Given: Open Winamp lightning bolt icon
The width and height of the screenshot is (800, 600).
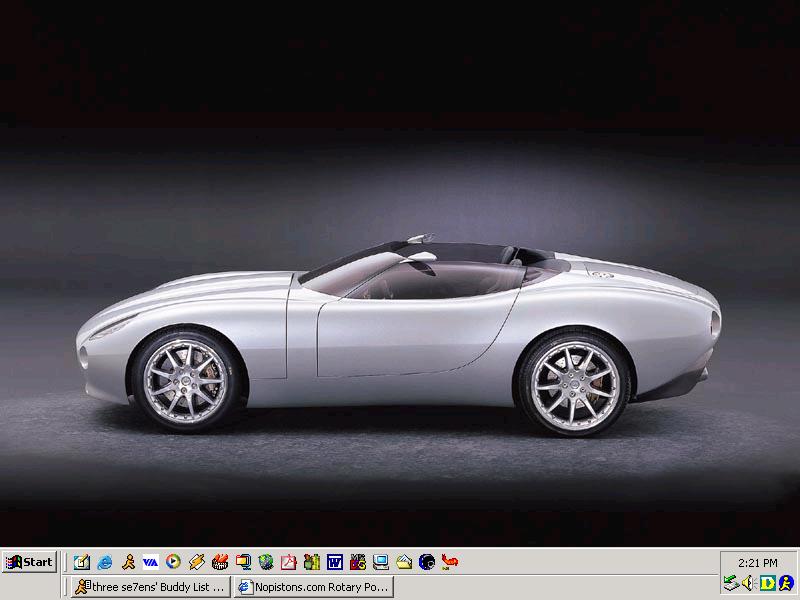Looking at the screenshot, I should (x=197, y=562).
